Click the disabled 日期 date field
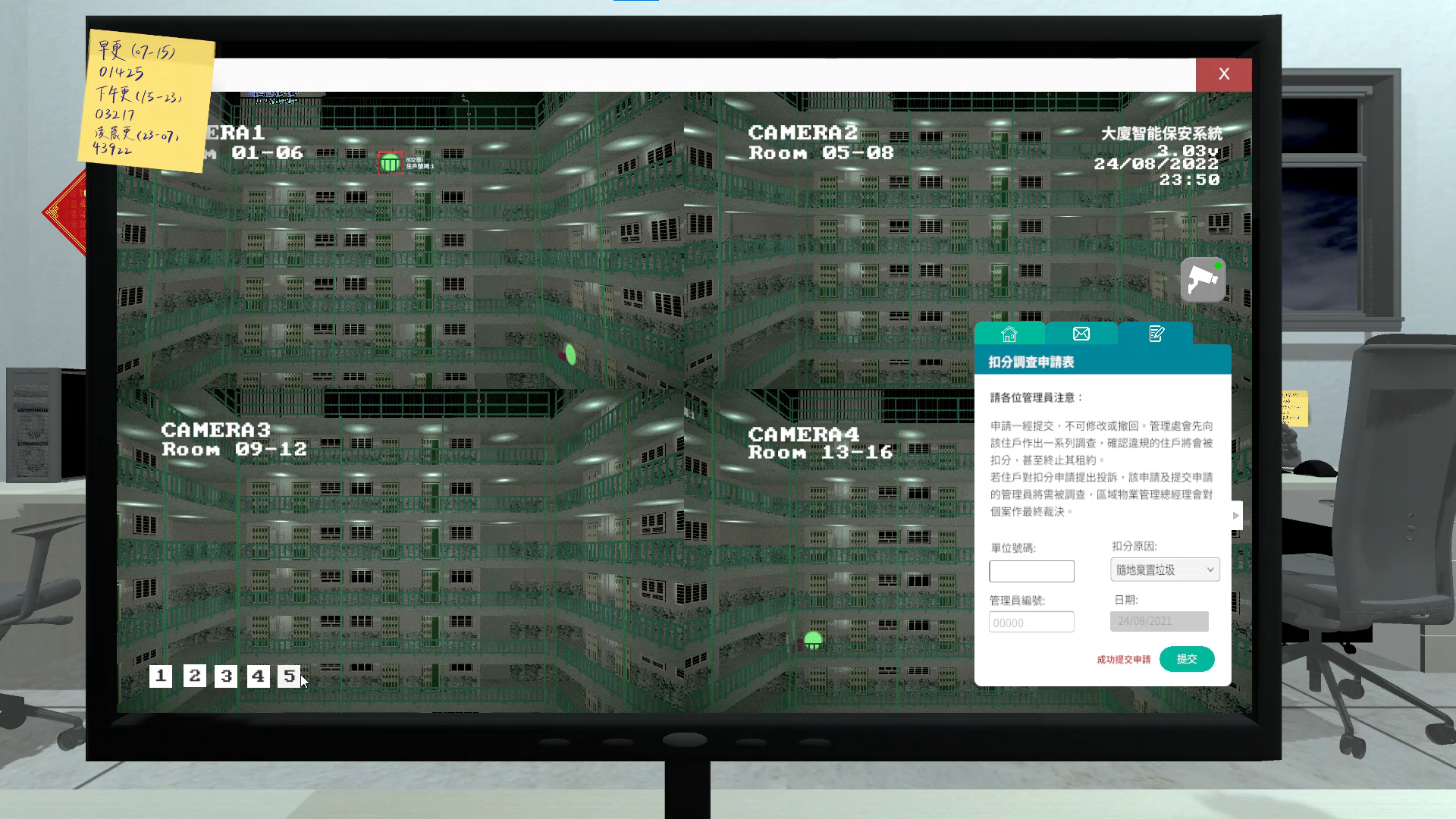Image resolution: width=1456 pixels, height=819 pixels. pyautogui.click(x=1159, y=621)
